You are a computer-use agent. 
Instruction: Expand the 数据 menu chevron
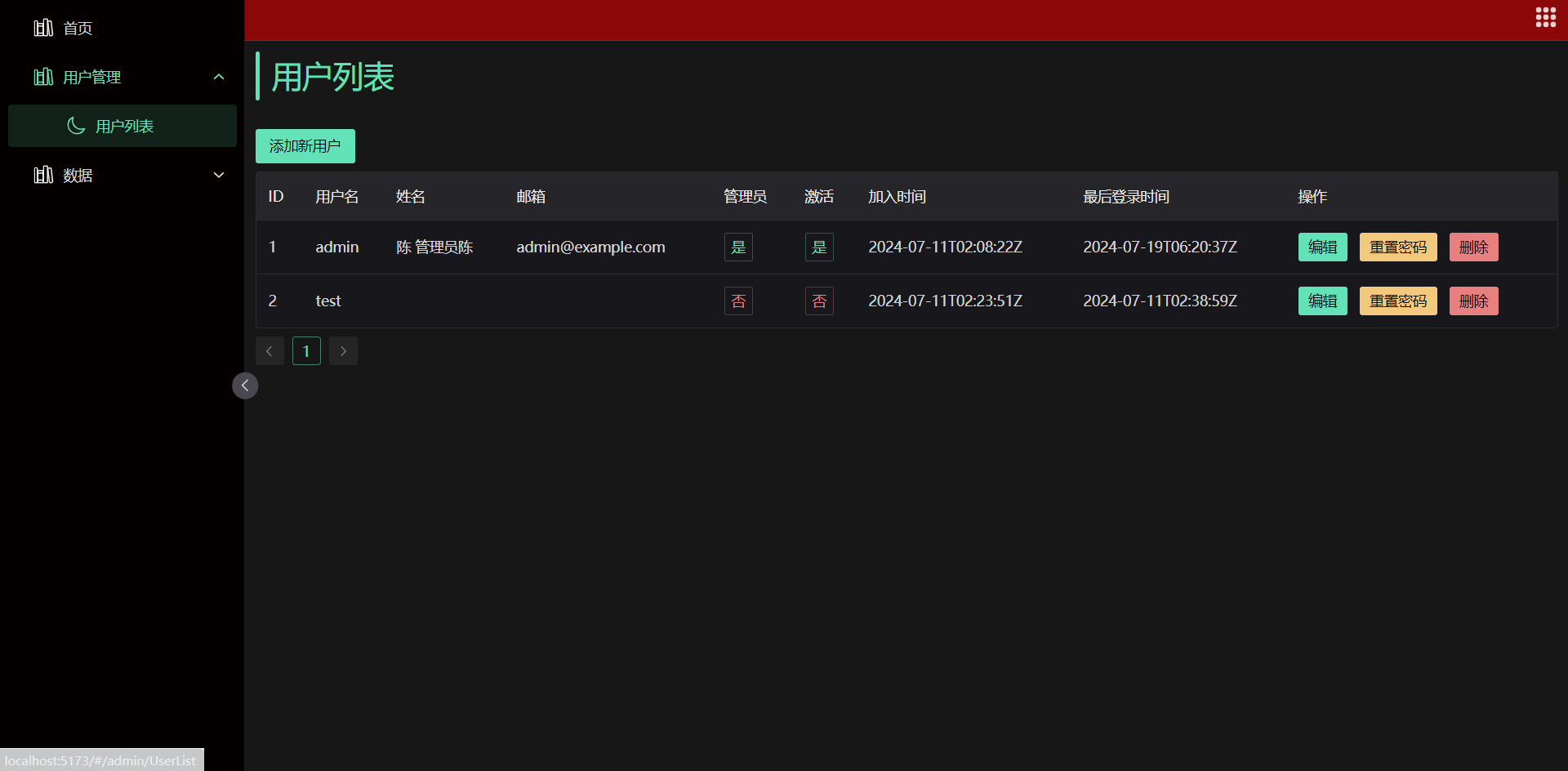[219, 175]
